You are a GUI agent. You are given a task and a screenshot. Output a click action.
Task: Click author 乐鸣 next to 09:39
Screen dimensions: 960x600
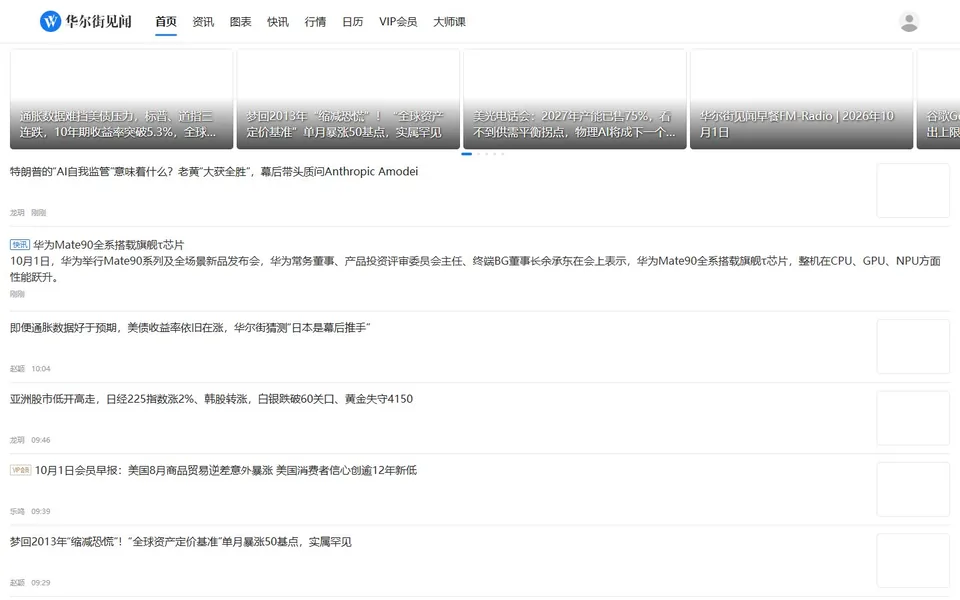click(x=17, y=511)
